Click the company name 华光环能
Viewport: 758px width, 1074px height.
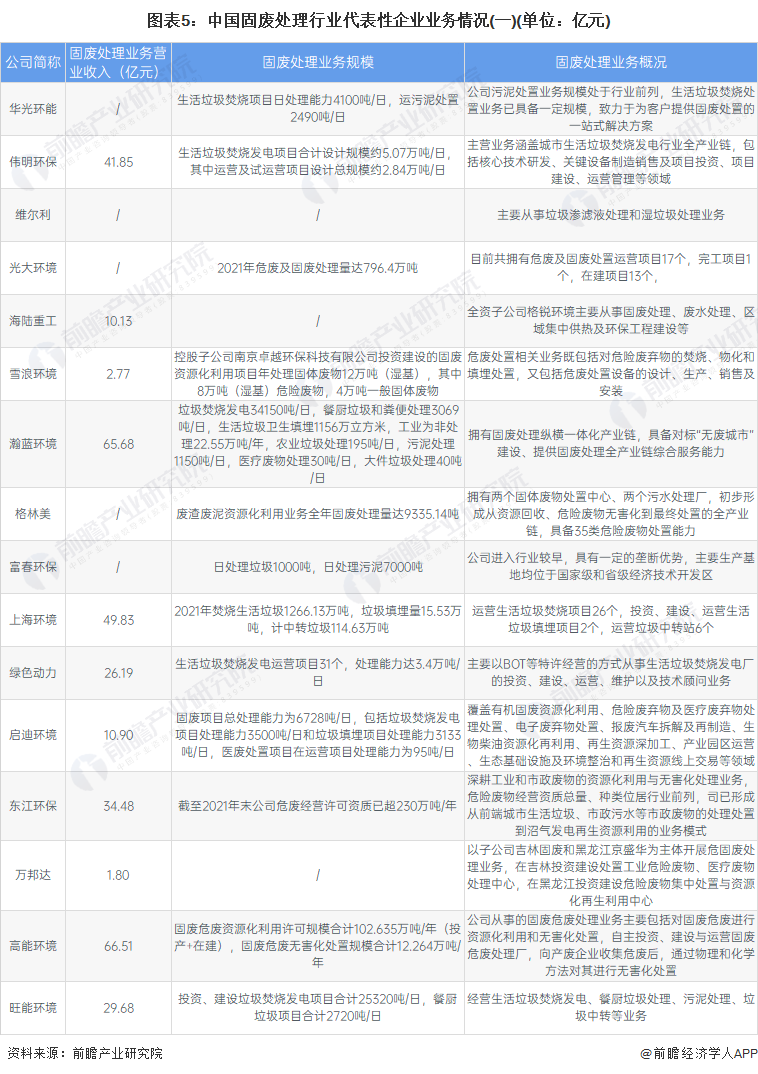(x=33, y=109)
